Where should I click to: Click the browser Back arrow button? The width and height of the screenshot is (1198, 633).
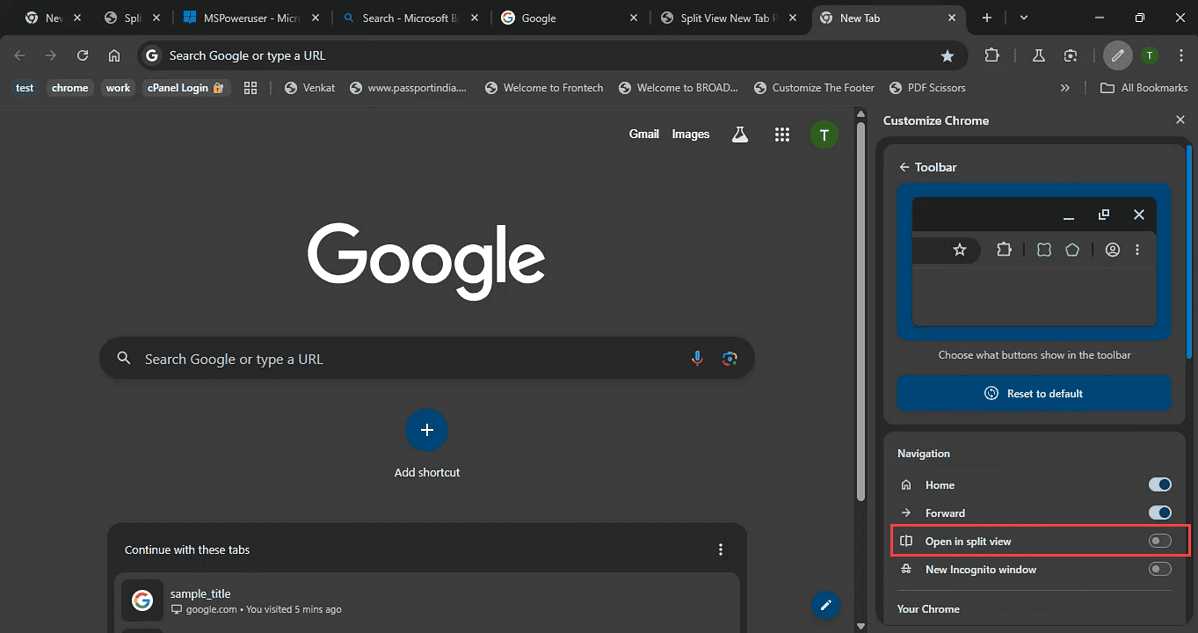(x=20, y=56)
